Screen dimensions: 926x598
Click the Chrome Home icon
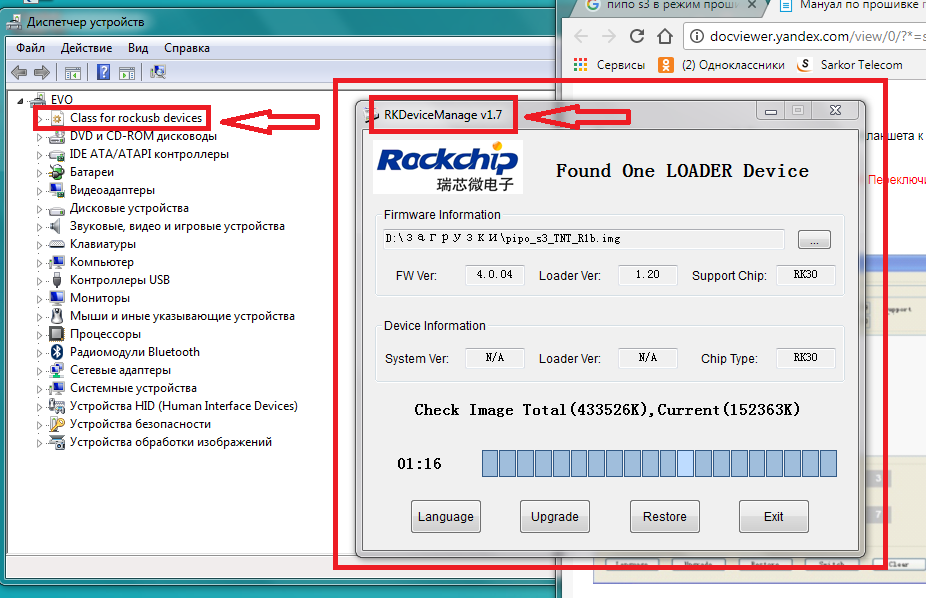(x=665, y=37)
